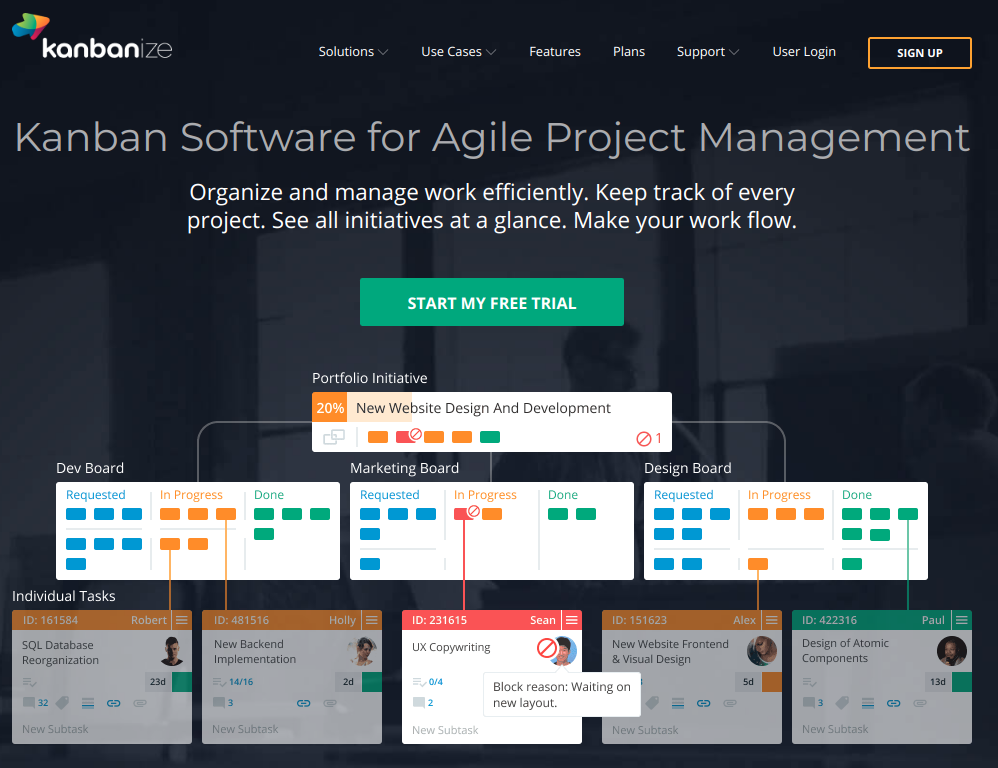Click description lines icon on Robert's card
998x768 pixels.
88,703
